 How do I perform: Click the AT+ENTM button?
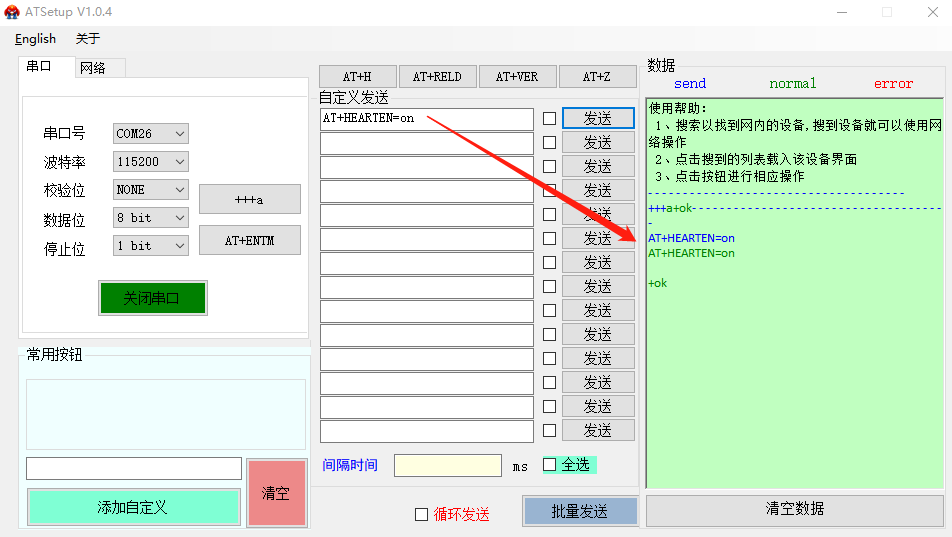tap(249, 241)
